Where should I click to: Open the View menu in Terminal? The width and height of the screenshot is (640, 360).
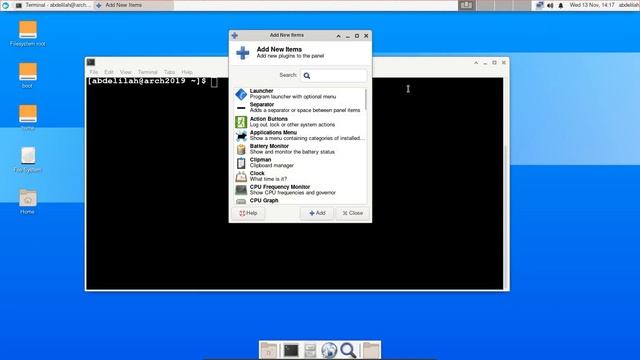(x=126, y=72)
